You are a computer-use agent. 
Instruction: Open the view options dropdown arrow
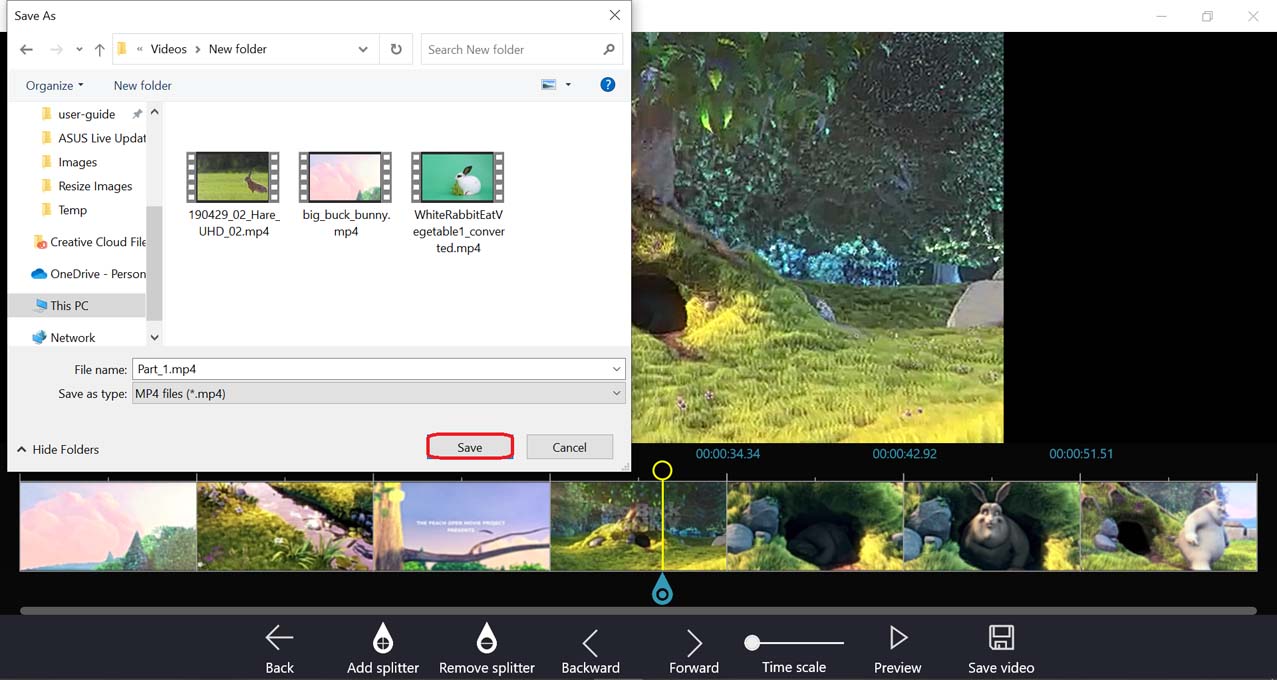coord(568,85)
